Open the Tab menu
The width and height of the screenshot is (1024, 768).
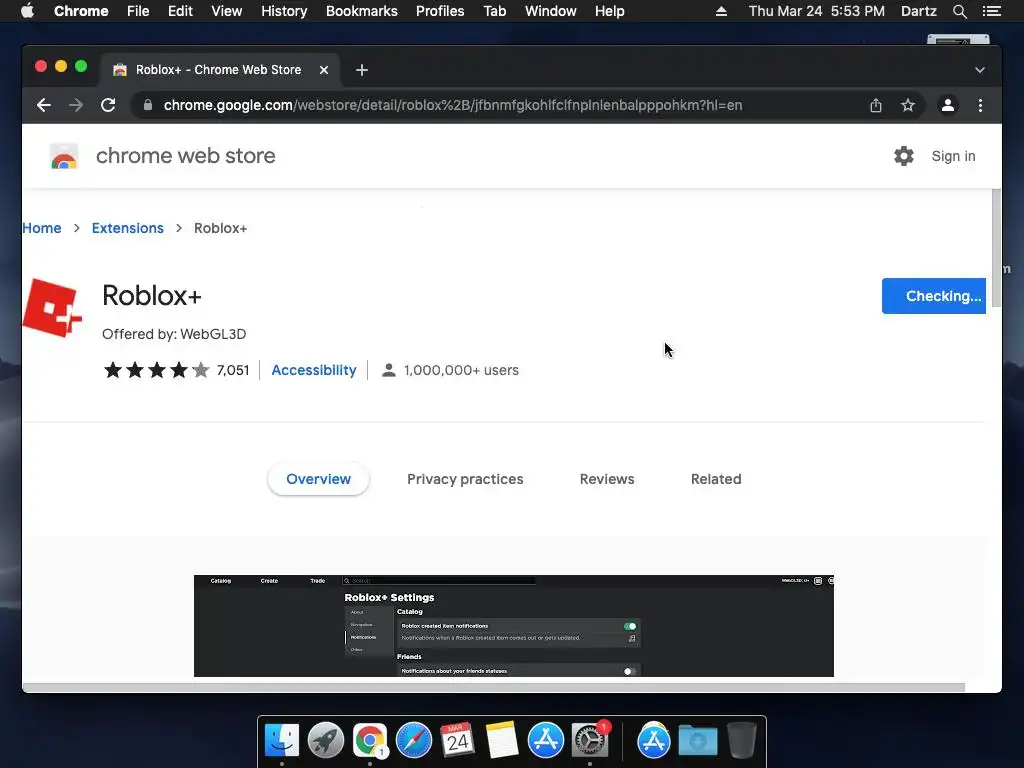[x=495, y=11]
